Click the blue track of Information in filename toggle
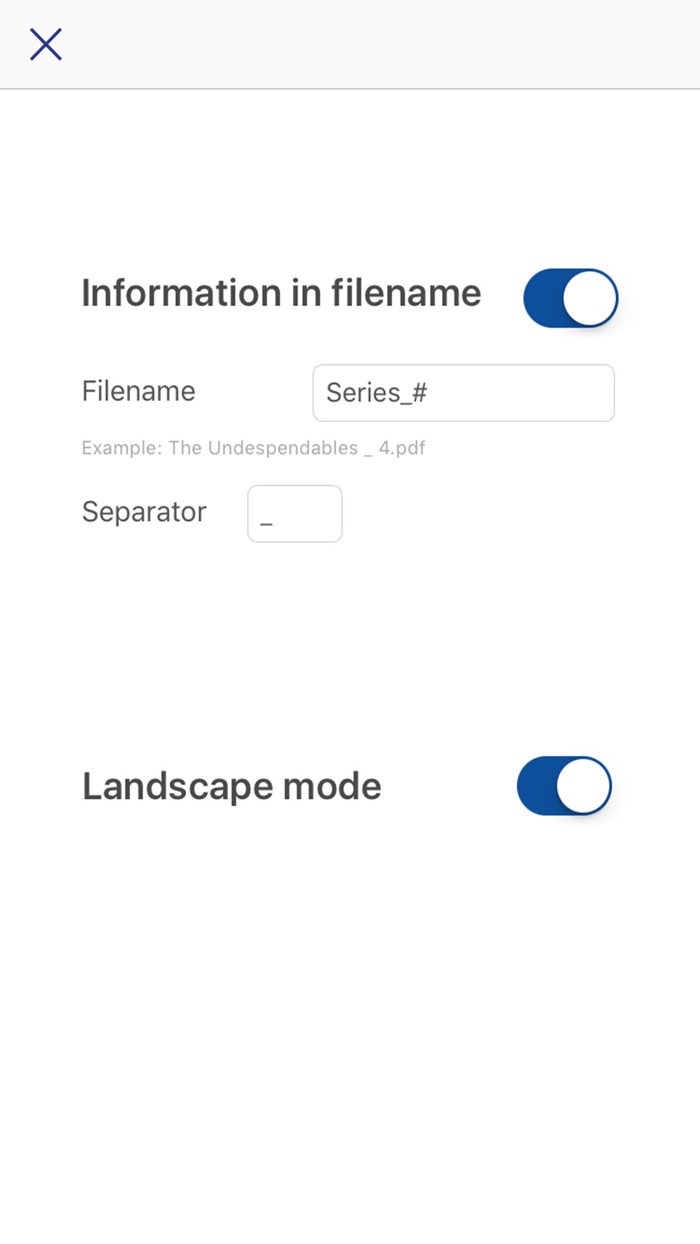The width and height of the screenshot is (700, 1244). click(542, 298)
